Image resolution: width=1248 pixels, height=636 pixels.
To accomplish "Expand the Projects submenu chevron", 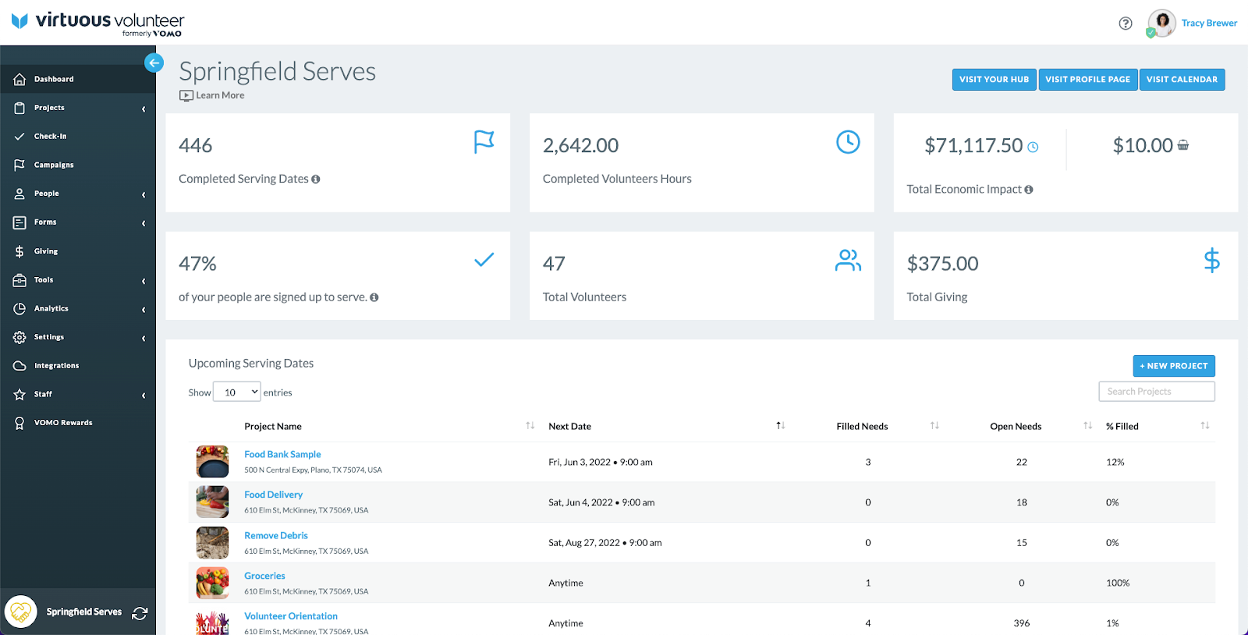I will pyautogui.click(x=143, y=108).
